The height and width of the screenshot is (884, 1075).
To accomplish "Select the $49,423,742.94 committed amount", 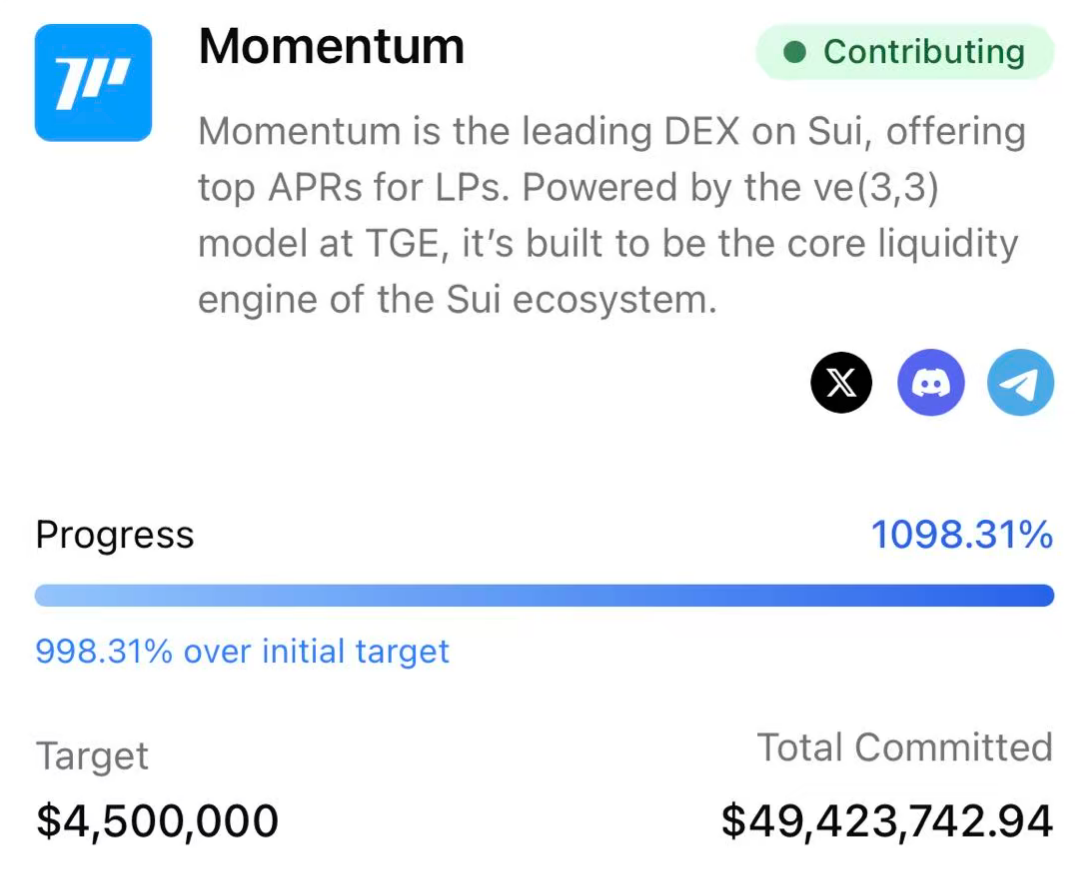I will [886, 821].
